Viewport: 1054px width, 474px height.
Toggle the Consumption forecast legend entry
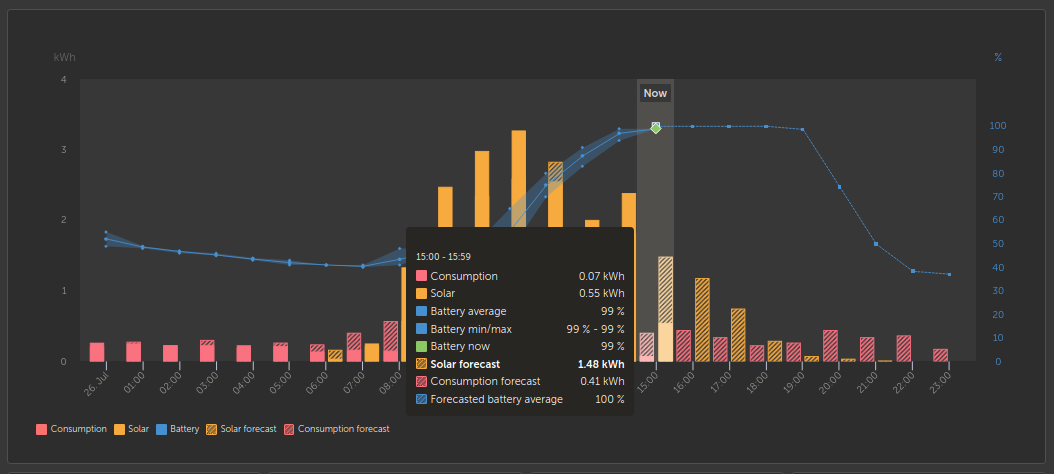coord(337,429)
